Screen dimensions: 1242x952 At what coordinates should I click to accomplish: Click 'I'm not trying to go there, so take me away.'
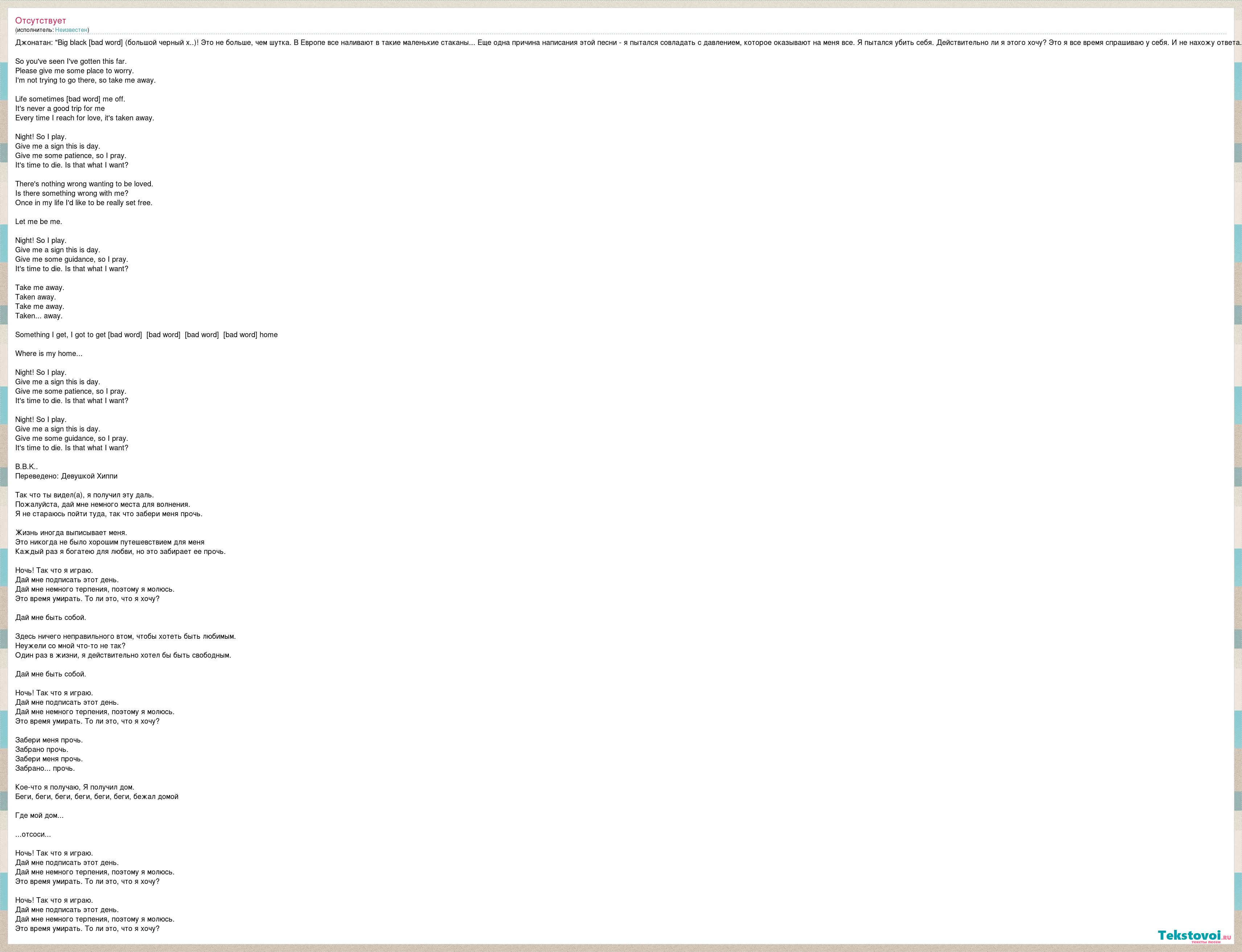85,80
